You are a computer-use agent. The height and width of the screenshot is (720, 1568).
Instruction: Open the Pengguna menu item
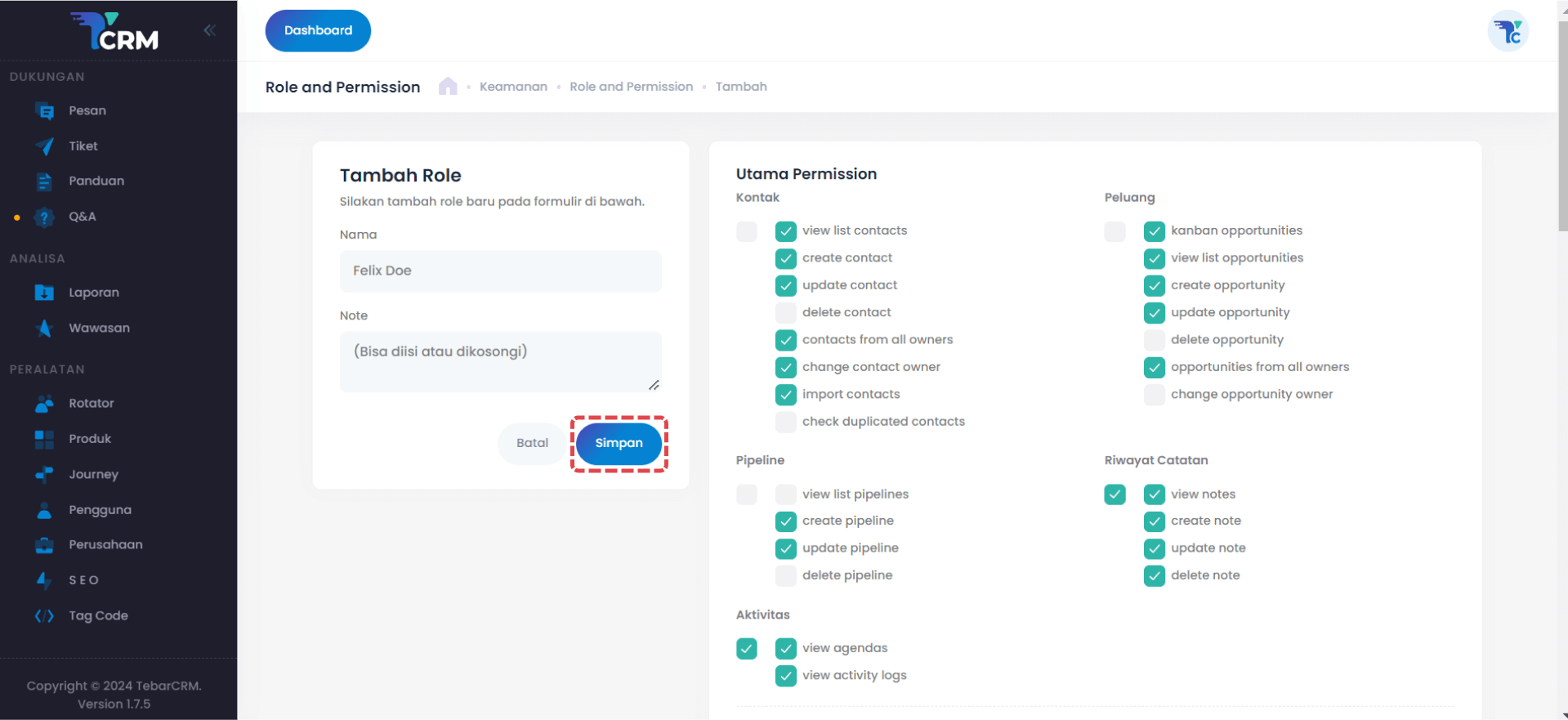point(100,510)
